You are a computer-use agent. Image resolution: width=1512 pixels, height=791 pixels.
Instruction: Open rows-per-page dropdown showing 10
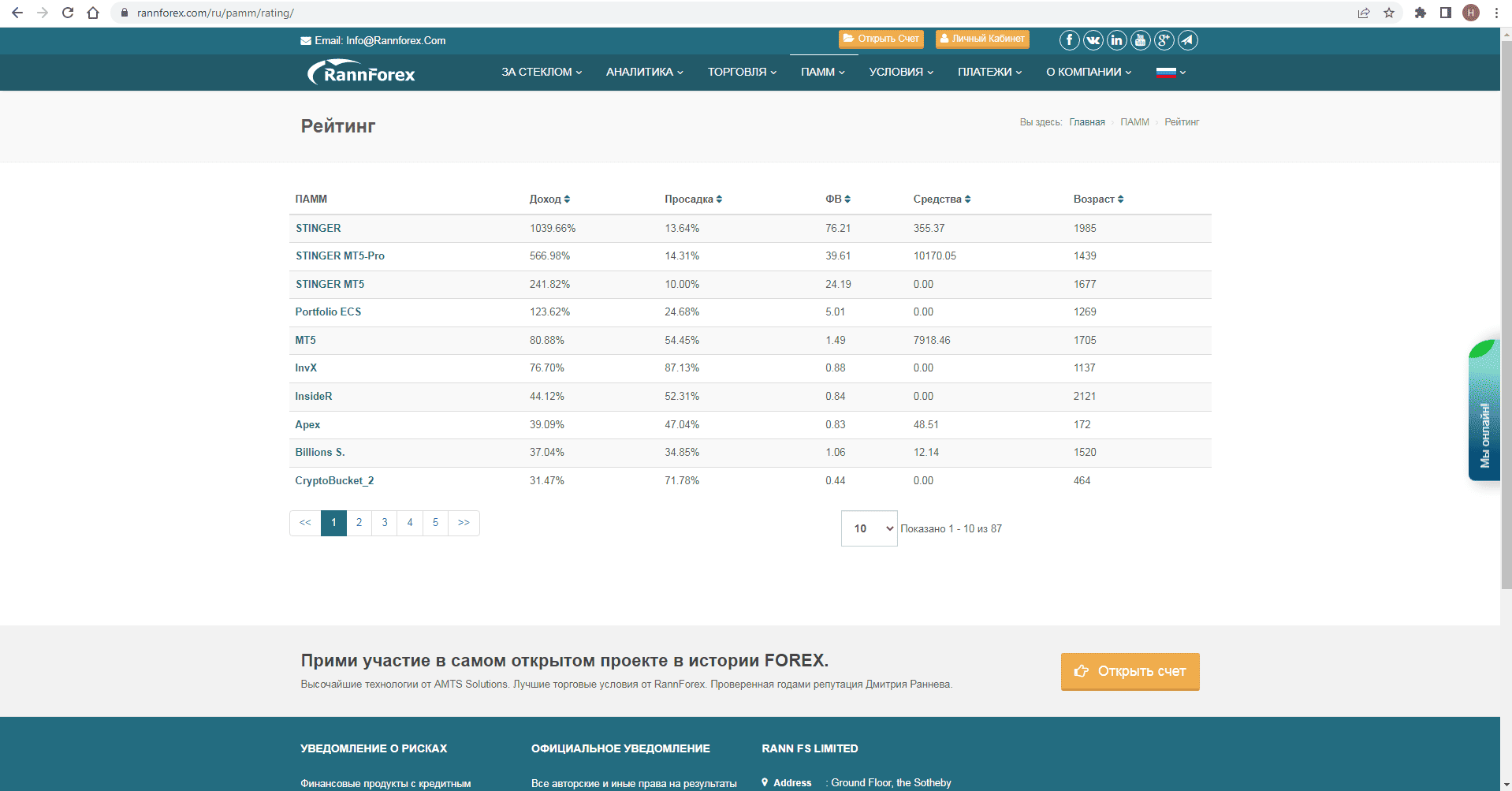pos(870,528)
